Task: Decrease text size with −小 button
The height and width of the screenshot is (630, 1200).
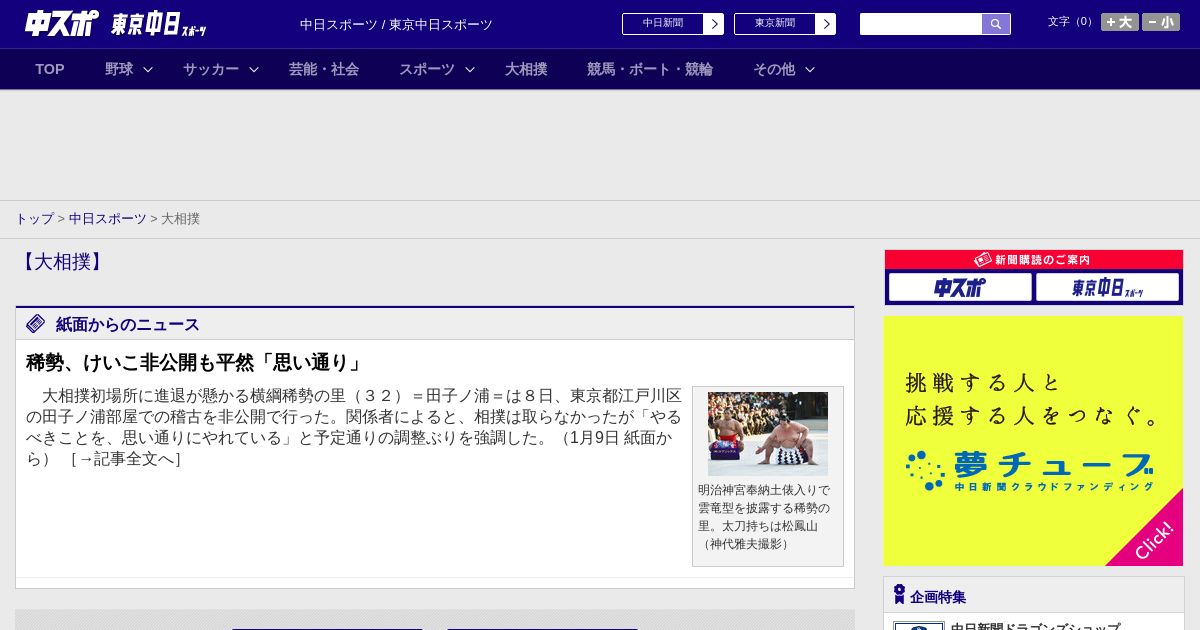Action: (x=1161, y=22)
